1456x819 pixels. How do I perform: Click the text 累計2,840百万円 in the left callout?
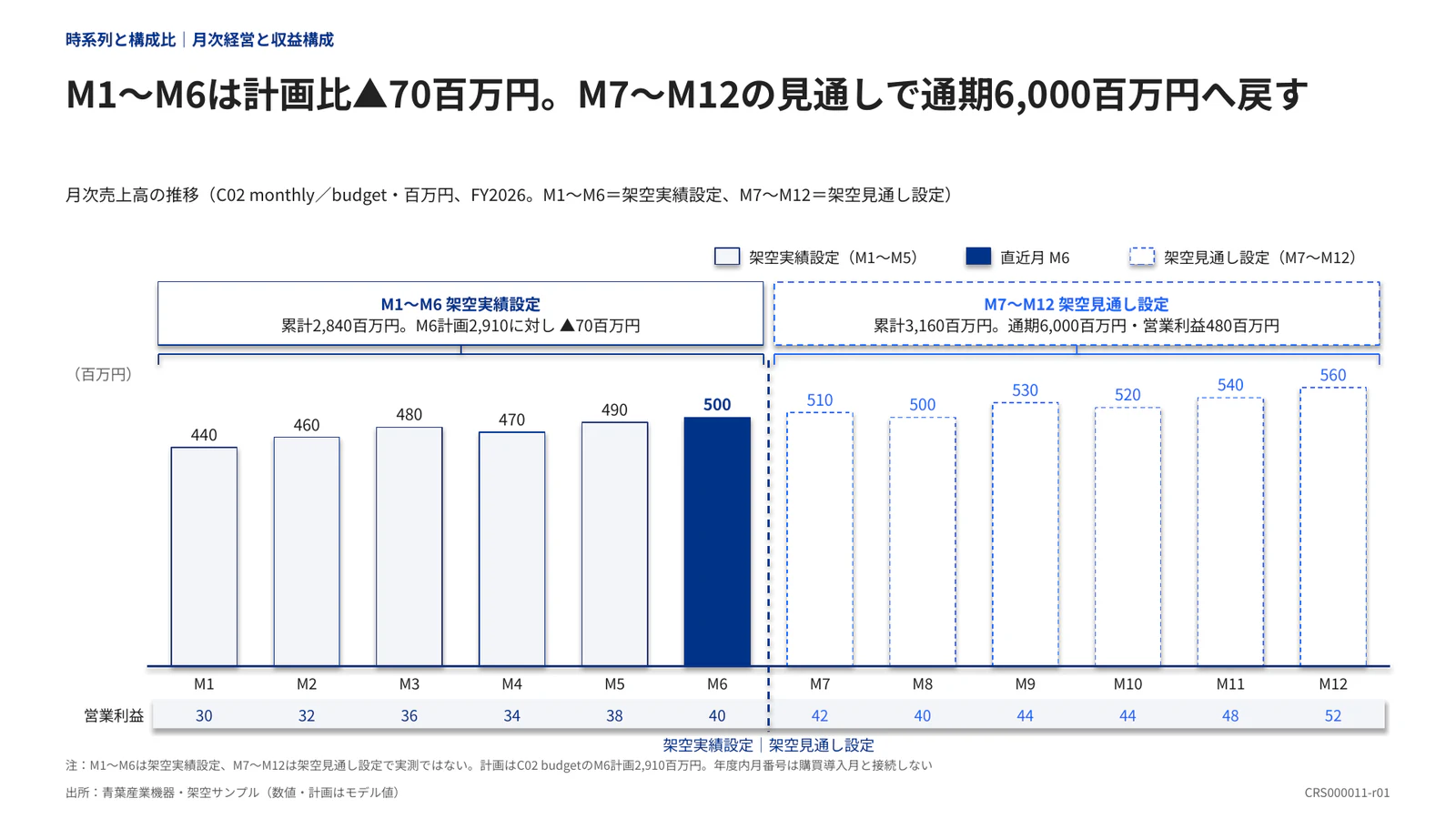(x=339, y=326)
